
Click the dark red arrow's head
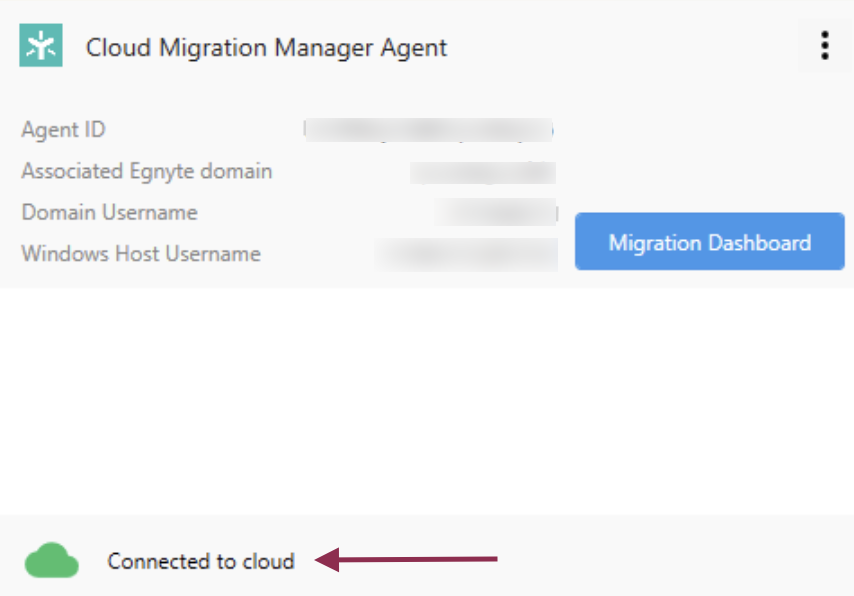click(325, 560)
